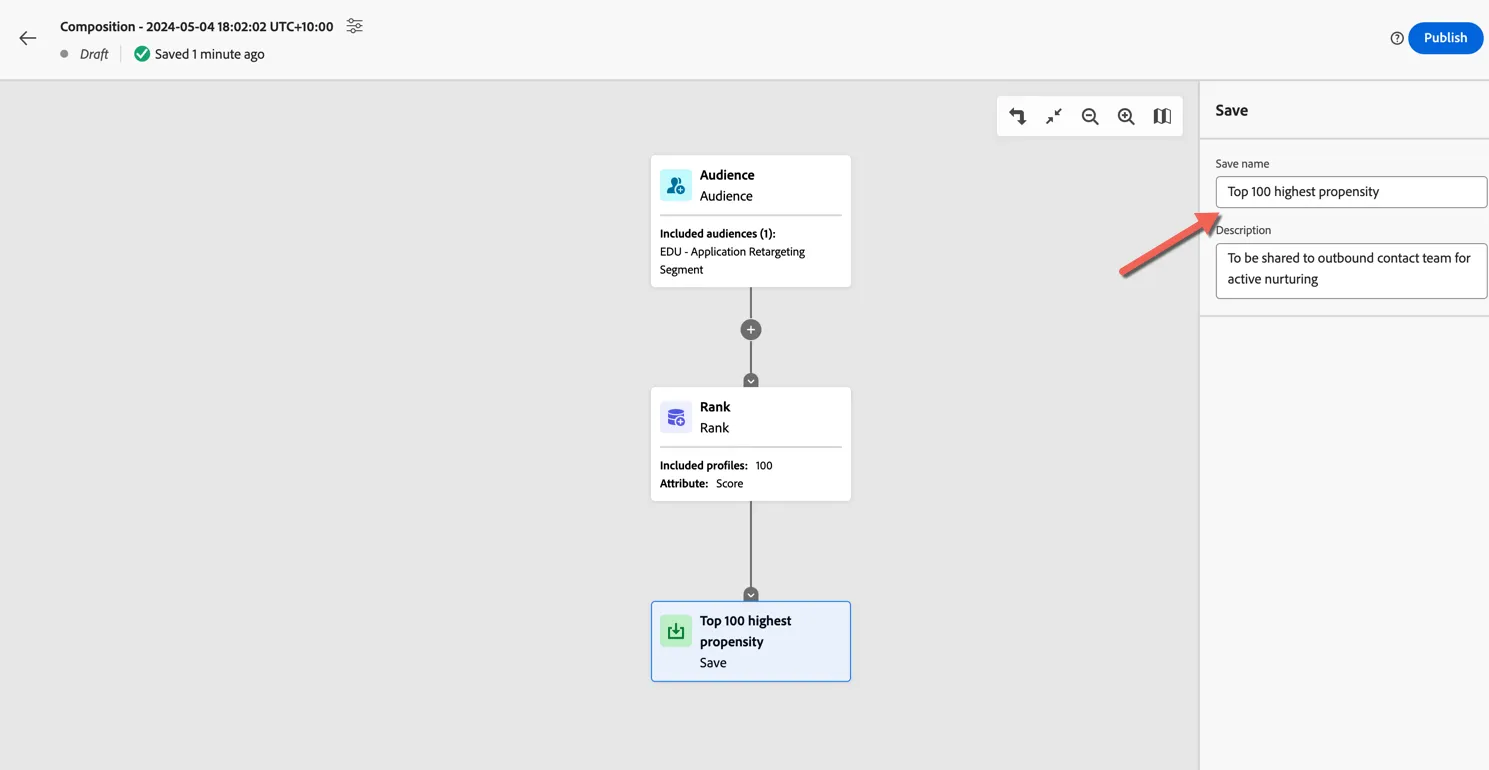The height and width of the screenshot is (770, 1489).
Task: Open the help question mark icon
Action: [1397, 38]
